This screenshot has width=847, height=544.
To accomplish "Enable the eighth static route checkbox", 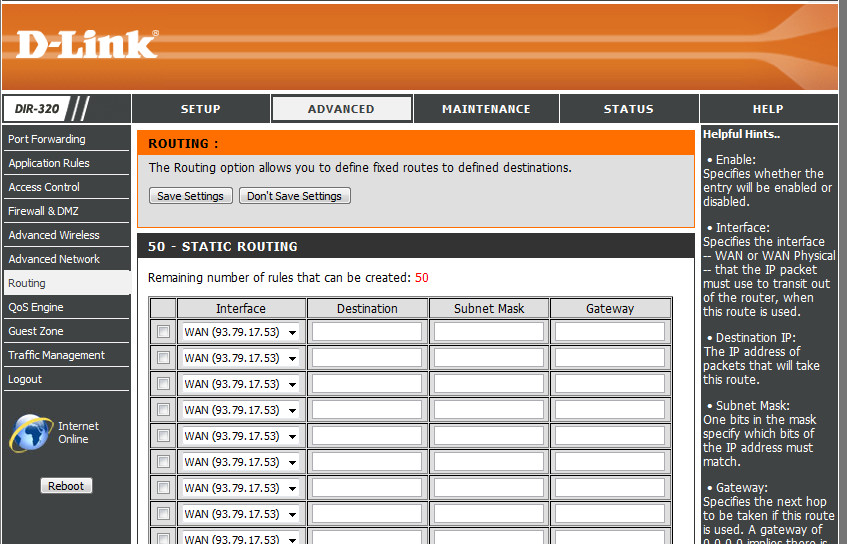I will click(163, 513).
